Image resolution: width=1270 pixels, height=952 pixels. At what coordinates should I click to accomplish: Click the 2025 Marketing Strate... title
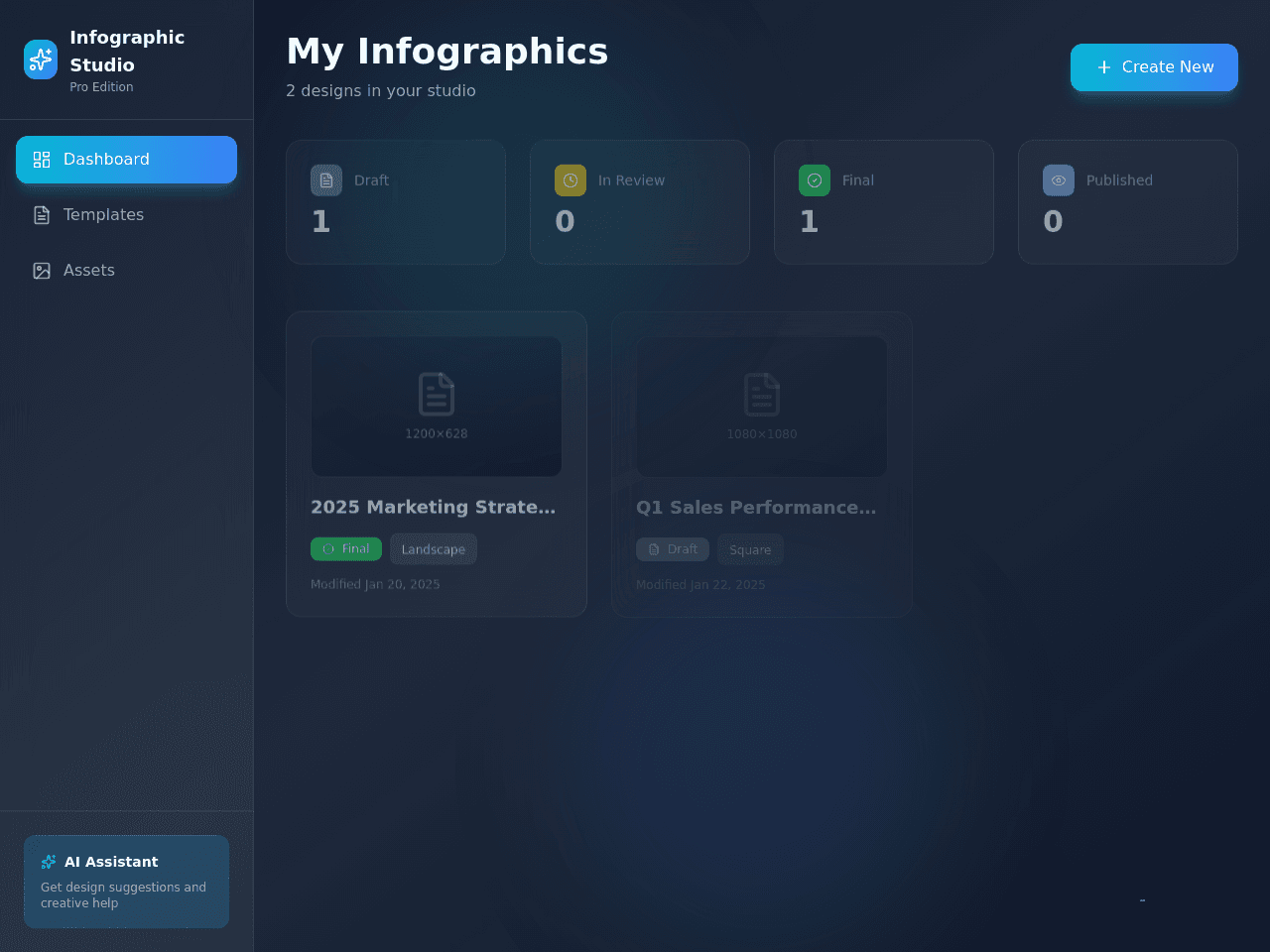(x=434, y=508)
